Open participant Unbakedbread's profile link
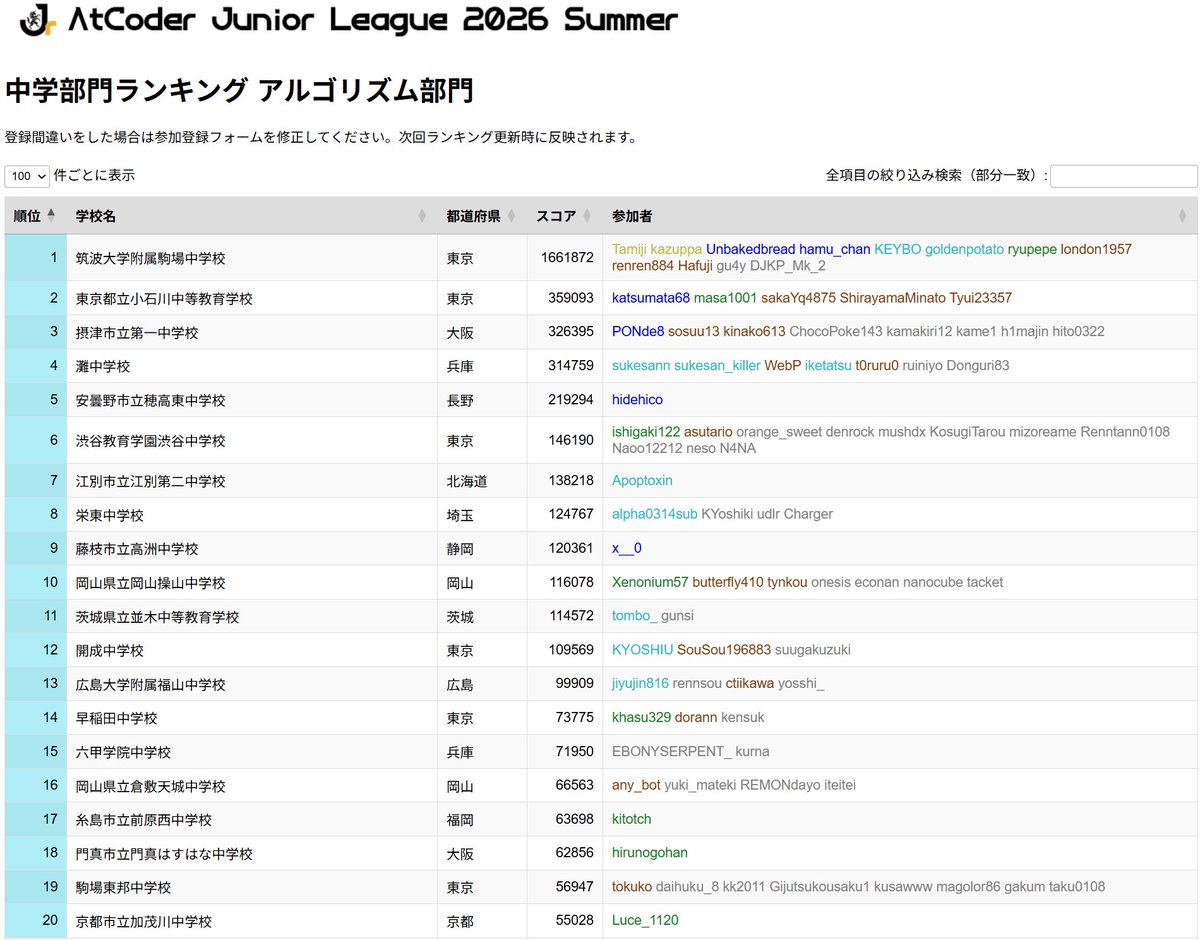Screen dimensions: 1200x940 click(x=750, y=249)
